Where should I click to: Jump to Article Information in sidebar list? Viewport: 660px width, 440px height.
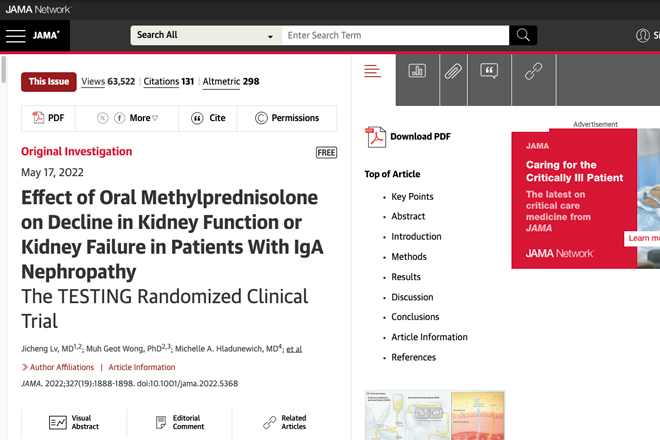click(429, 337)
